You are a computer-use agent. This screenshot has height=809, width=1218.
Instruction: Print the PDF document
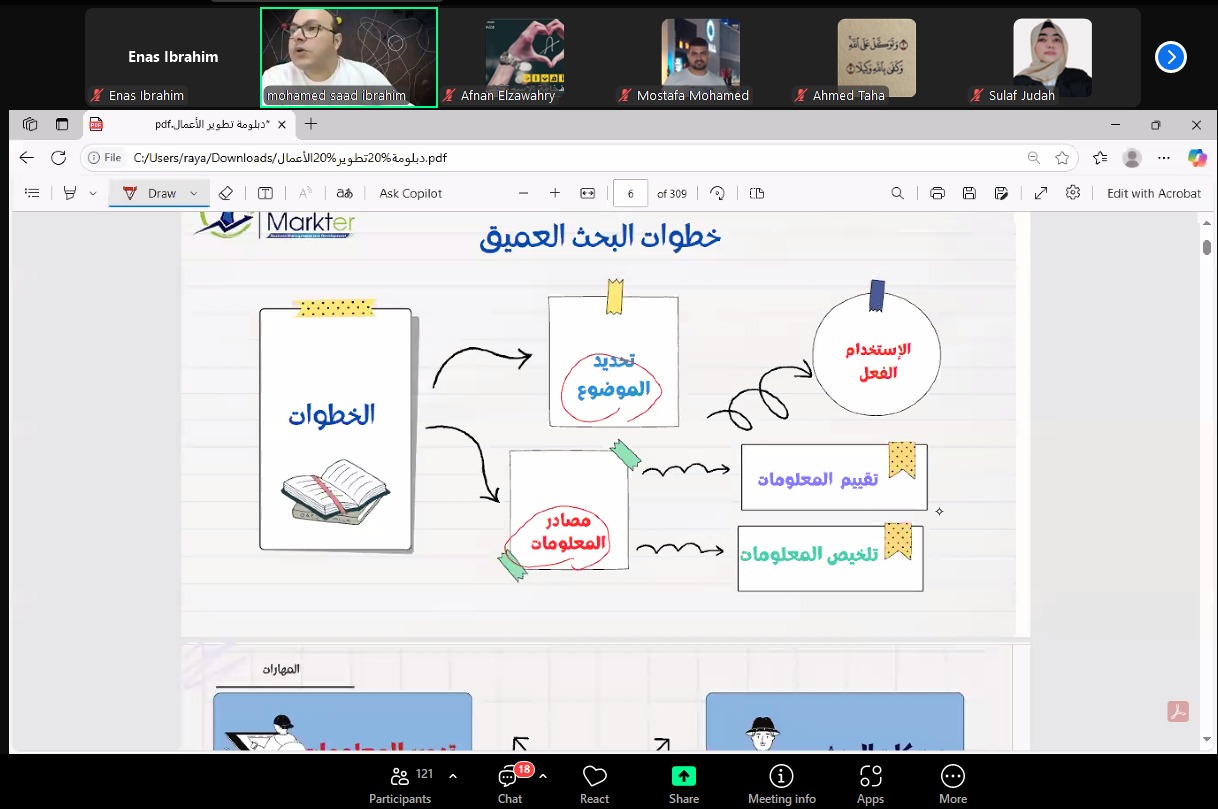937,193
